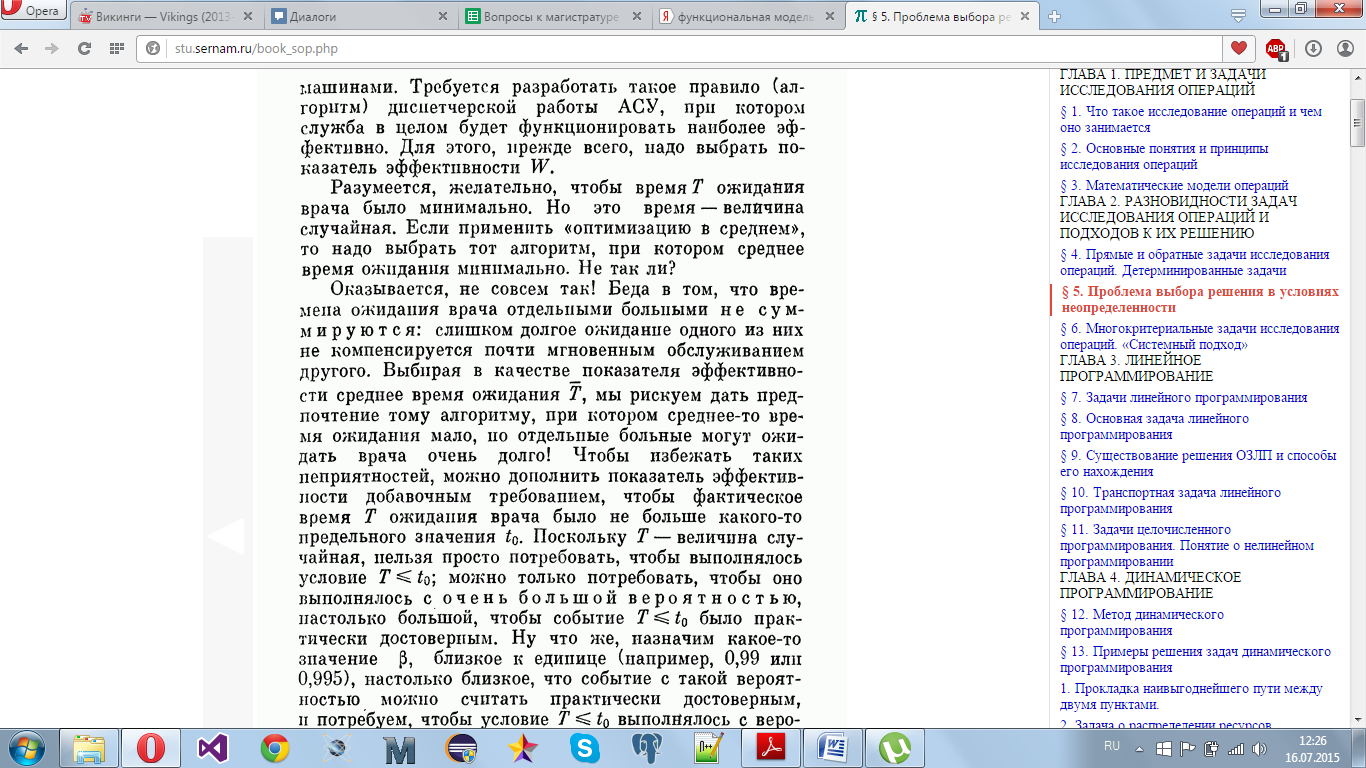Click heading ГЛАВА 3. ЛИНЕЙНОЕ ПРОГРАММИРОВАНИЕ
The height and width of the screenshot is (768, 1366).
coord(1137,368)
